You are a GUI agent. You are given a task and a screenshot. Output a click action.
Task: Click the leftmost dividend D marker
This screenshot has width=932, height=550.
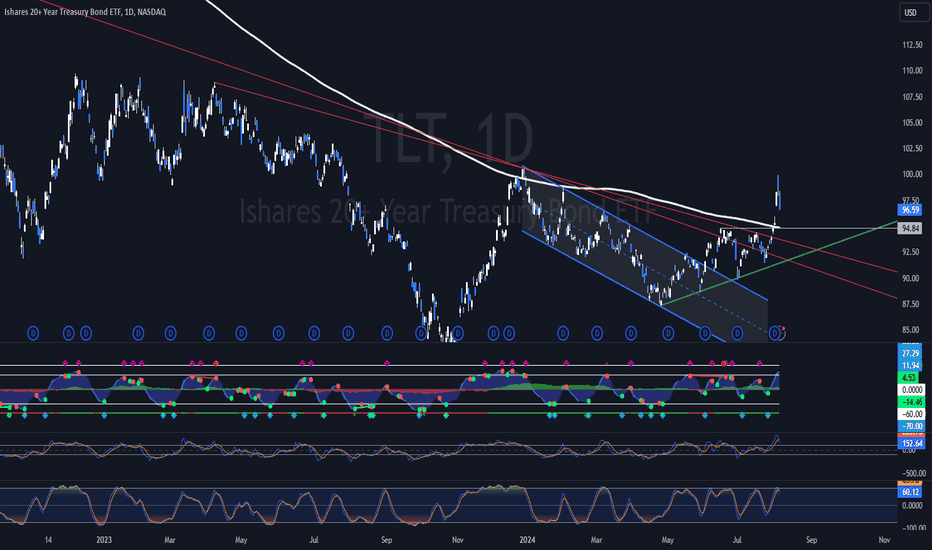click(x=33, y=334)
